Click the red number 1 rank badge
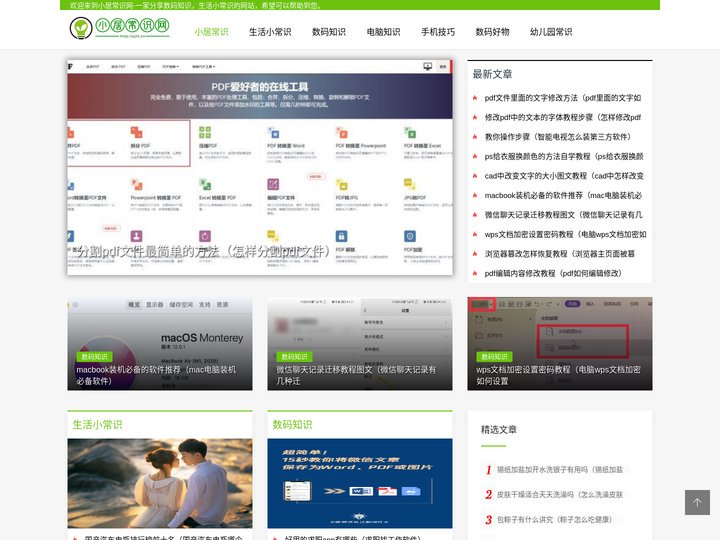Image resolution: width=720 pixels, height=540 pixels. (489, 470)
